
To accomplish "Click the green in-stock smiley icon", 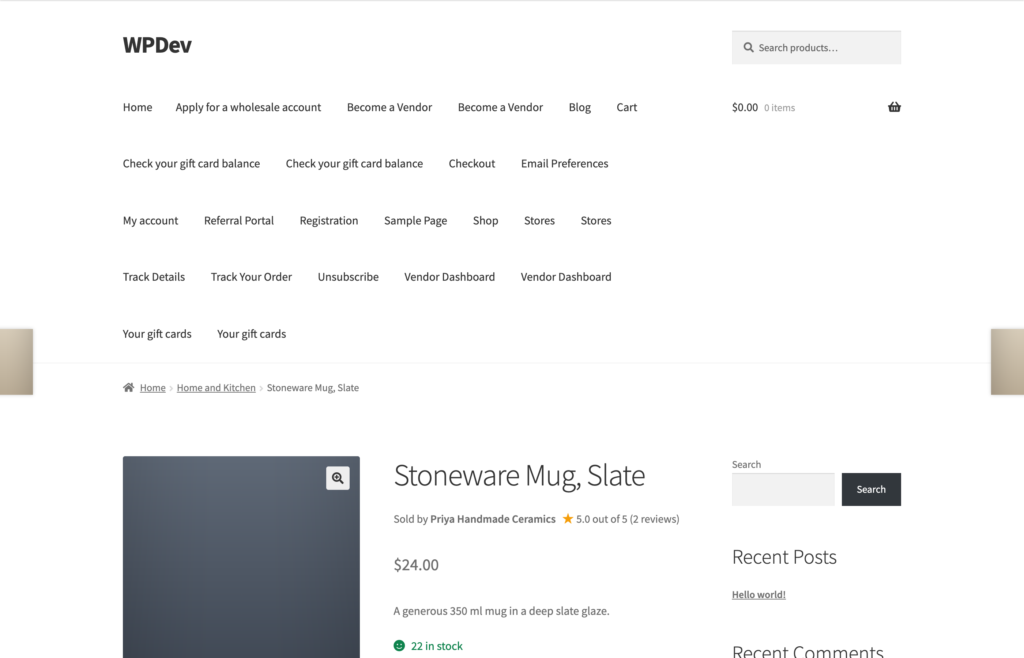I will click(399, 646).
